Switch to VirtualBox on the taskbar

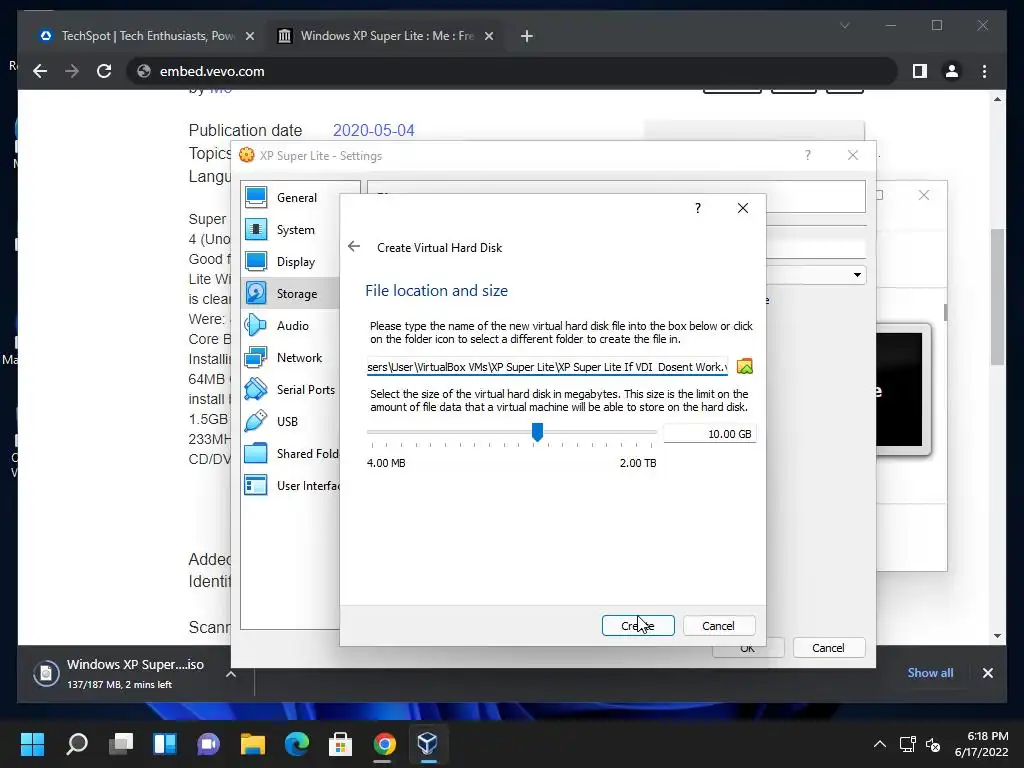428,743
